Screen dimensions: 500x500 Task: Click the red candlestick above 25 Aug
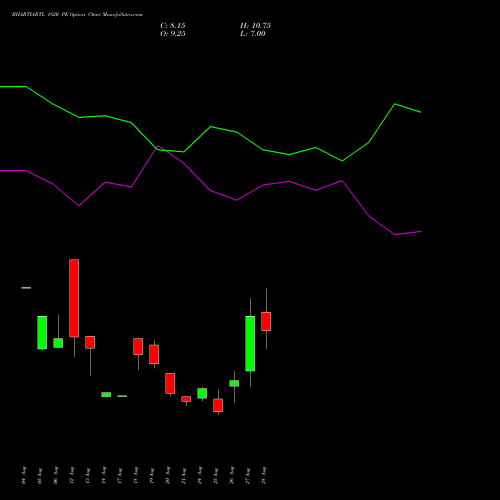tap(218, 405)
